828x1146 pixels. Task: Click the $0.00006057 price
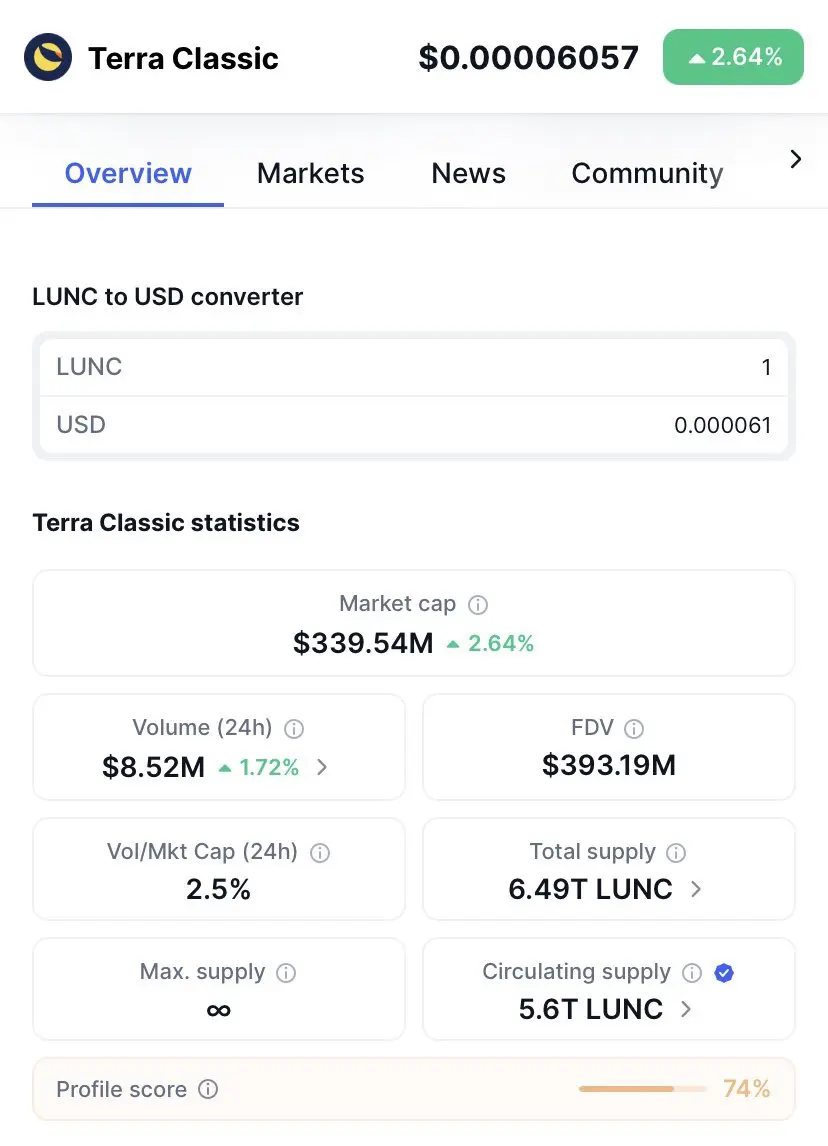point(528,58)
